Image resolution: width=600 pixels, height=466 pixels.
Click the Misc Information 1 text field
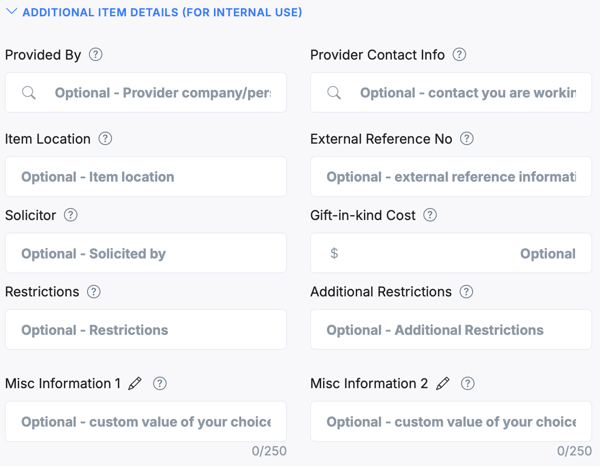146,422
